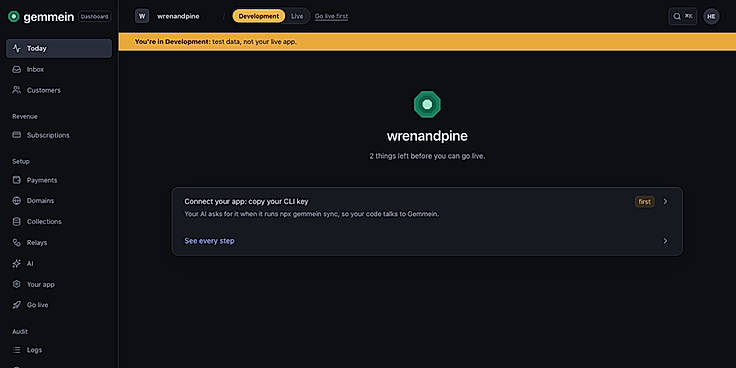
Task: Click the Setup section header
Action: pyautogui.click(x=21, y=161)
